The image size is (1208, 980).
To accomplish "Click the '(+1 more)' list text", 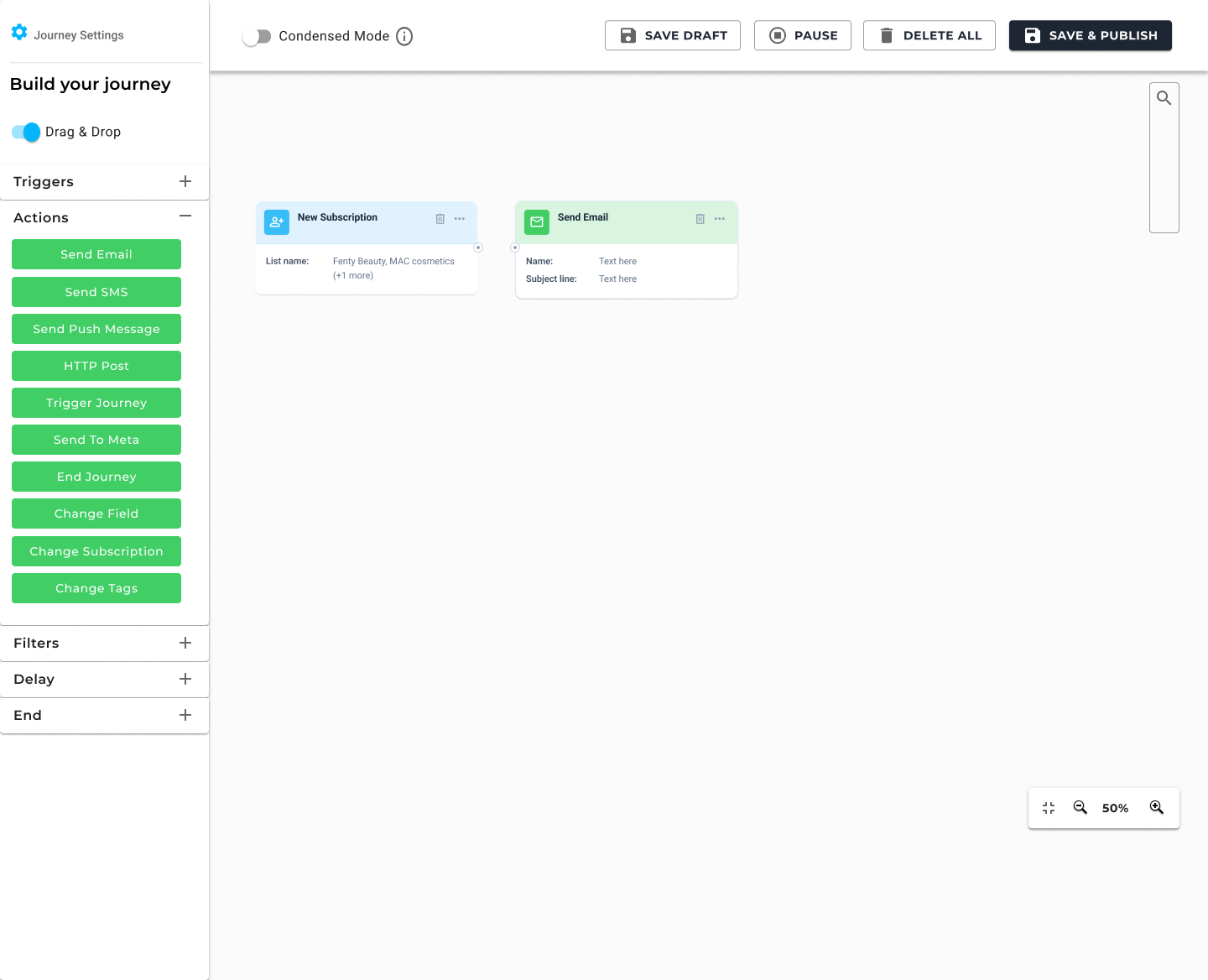I will tap(353, 275).
